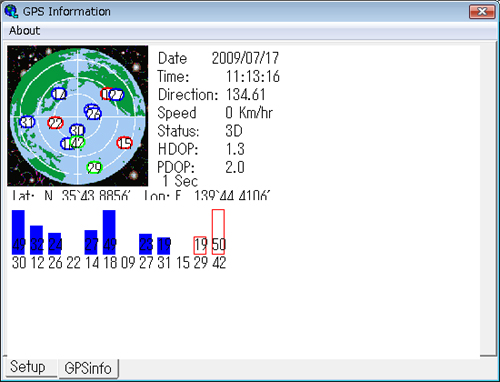Click the red outlined bar showing 50
Image resolution: width=500 pixels, height=382 pixels.
coord(218,232)
